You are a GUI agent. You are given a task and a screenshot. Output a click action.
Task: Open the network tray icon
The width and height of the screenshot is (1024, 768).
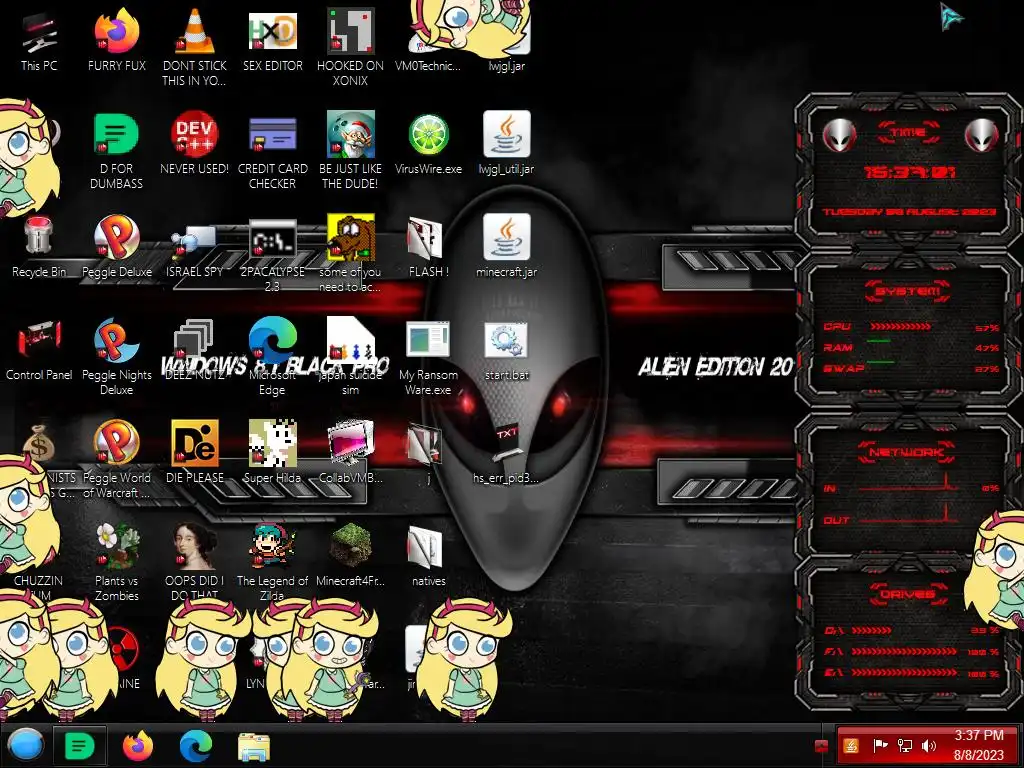[904, 745]
